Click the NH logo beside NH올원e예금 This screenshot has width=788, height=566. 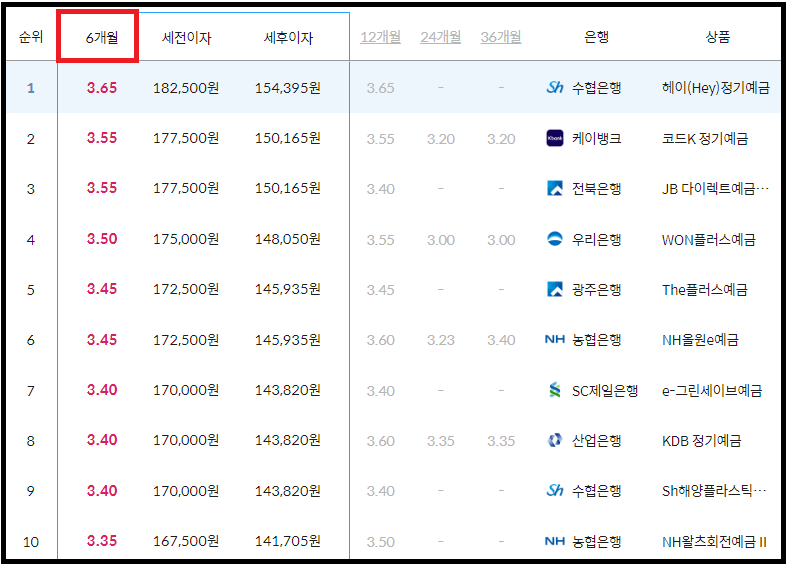pyautogui.click(x=555, y=339)
